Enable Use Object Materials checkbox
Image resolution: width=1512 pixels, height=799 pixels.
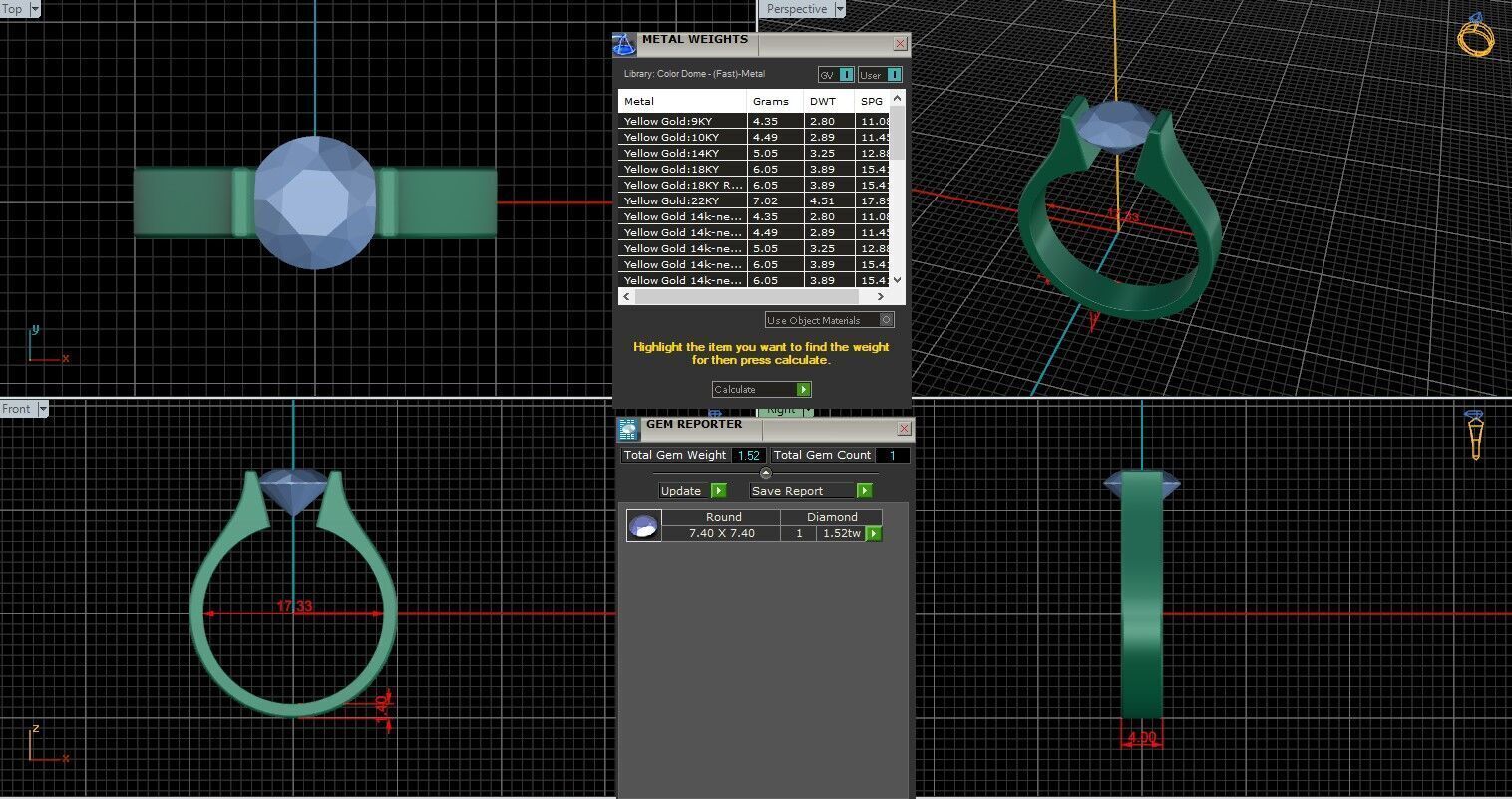pyautogui.click(x=887, y=320)
